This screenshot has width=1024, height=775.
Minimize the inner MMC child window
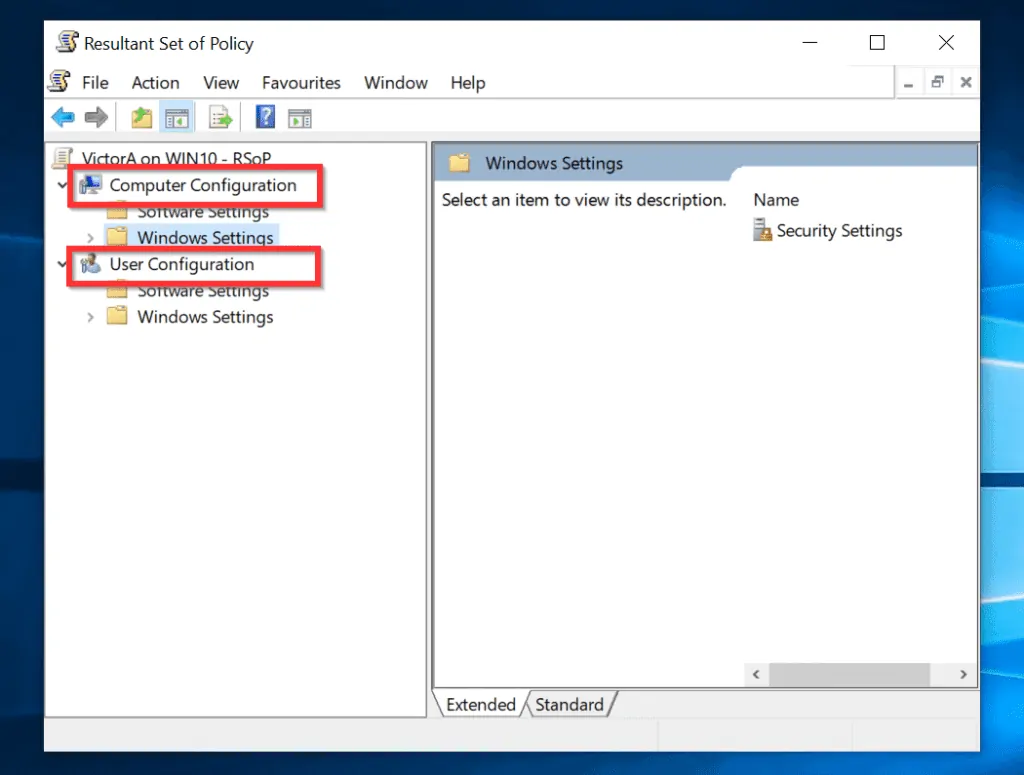(908, 83)
